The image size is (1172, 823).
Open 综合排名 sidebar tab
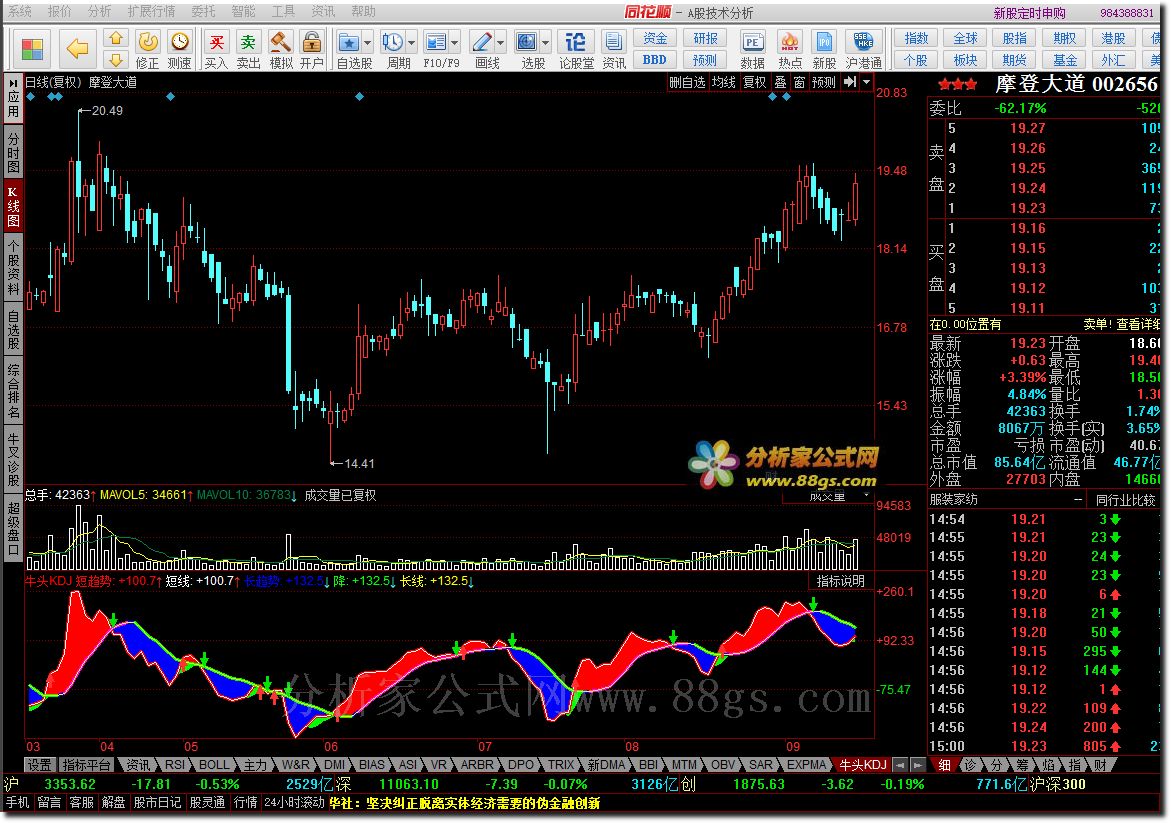click(x=13, y=392)
